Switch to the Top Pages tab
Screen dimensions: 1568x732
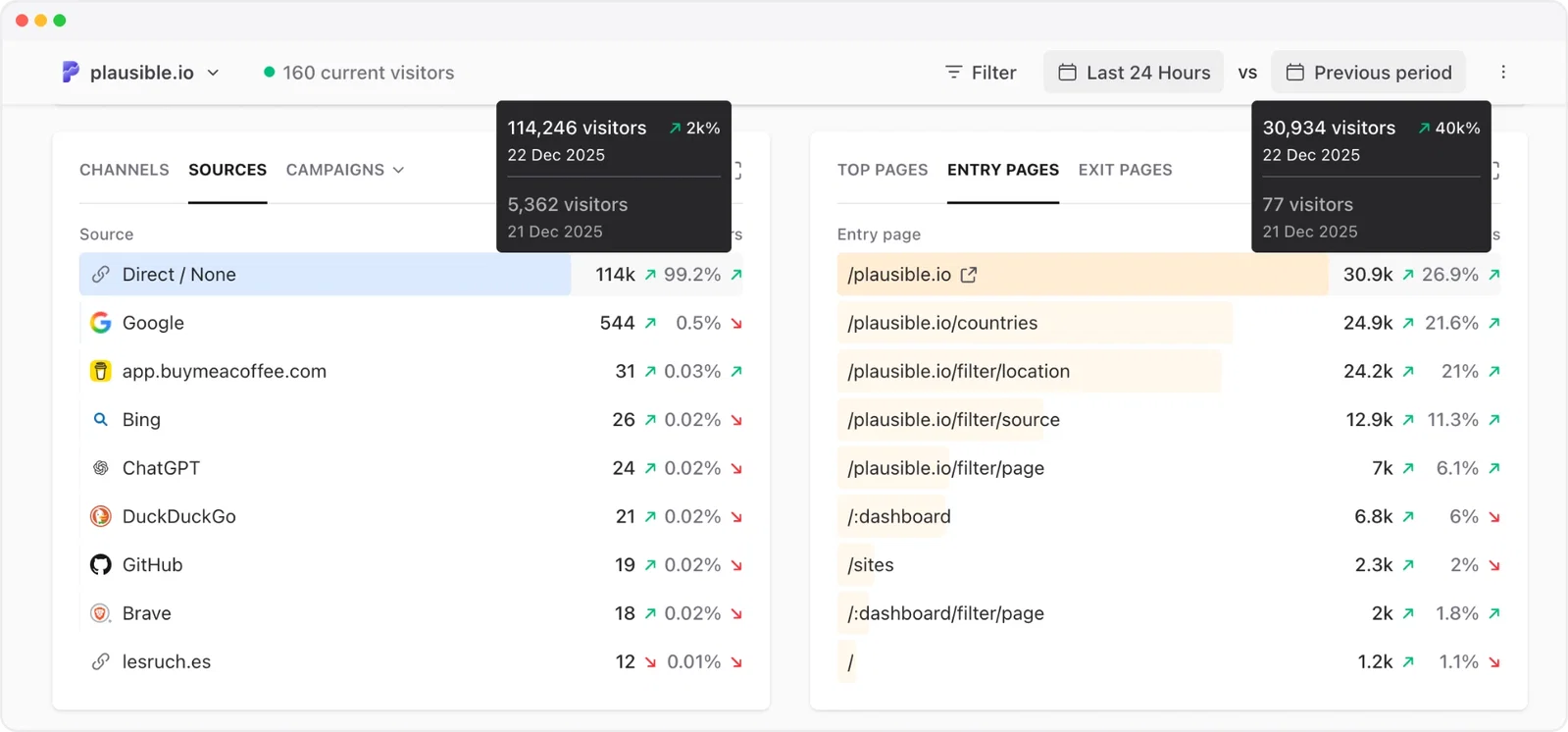[883, 170]
